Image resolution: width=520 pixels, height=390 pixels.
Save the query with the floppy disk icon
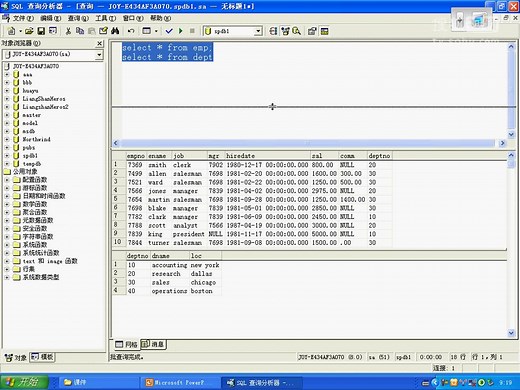(x=41, y=31)
